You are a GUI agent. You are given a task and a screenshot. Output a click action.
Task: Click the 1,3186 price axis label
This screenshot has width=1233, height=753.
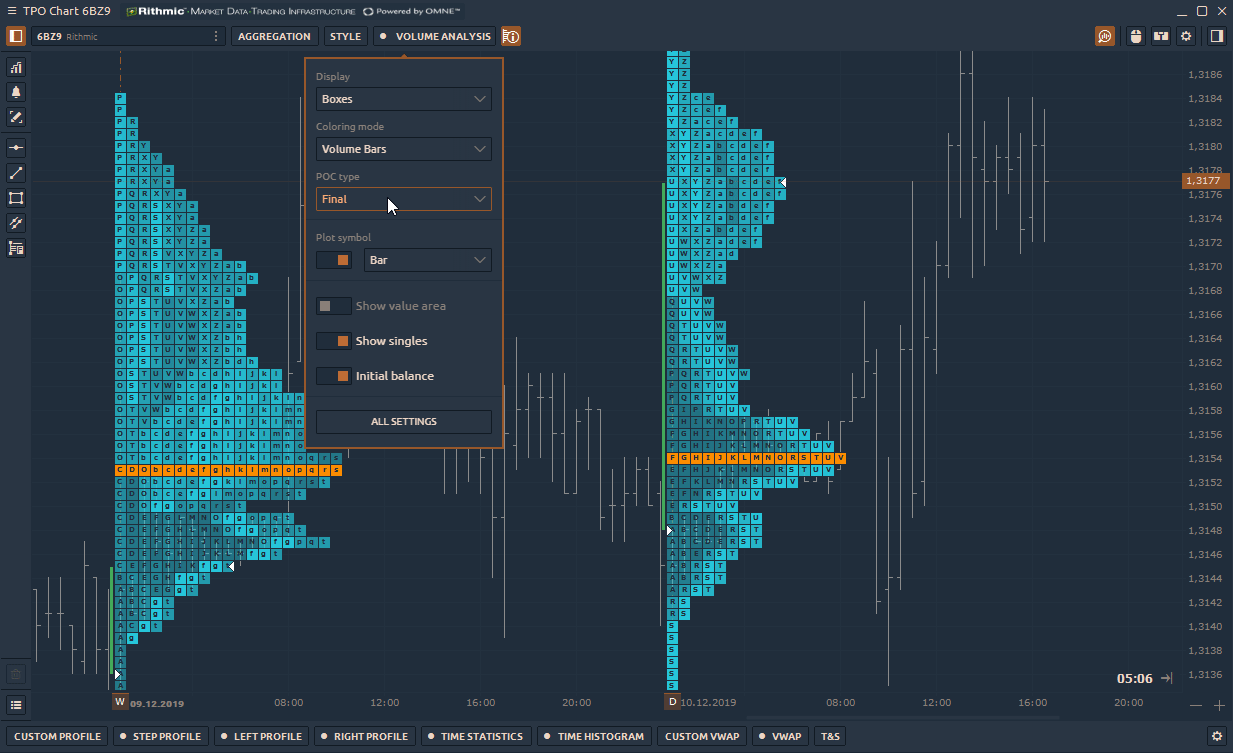(1204, 75)
